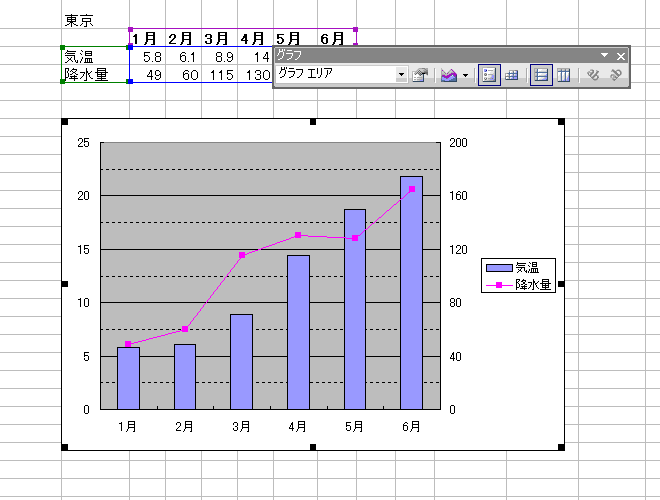
Task: Click the angle text clockwise icon
Action: (593, 75)
